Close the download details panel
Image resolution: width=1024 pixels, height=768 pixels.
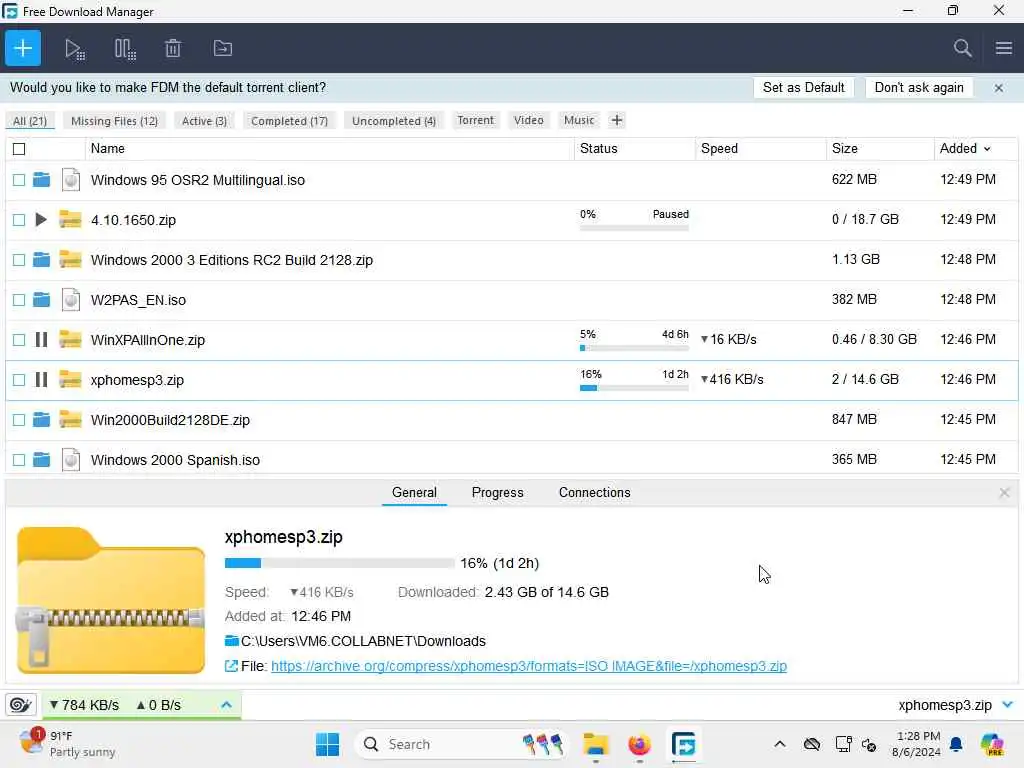[x=1004, y=493]
